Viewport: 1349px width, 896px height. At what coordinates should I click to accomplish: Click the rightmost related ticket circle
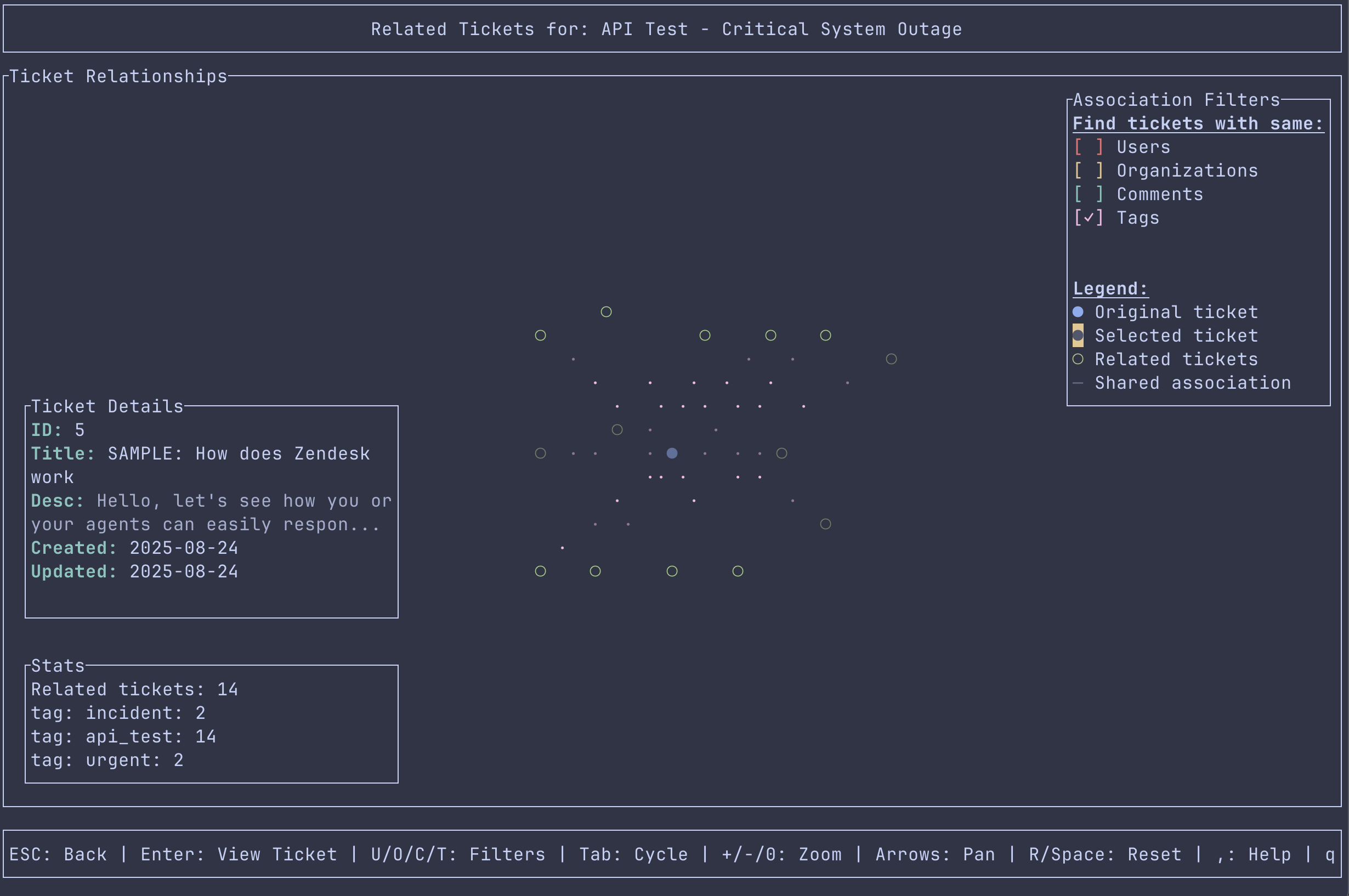point(892,359)
